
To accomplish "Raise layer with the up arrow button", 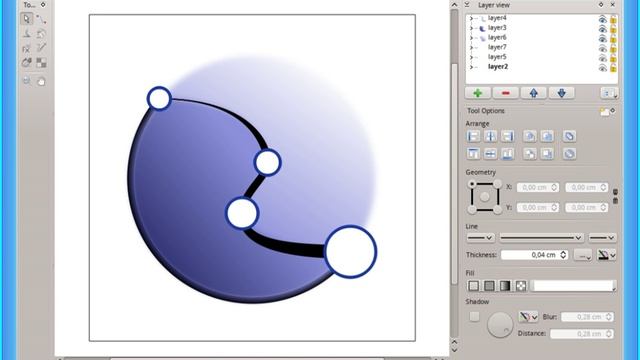I will click(533, 93).
